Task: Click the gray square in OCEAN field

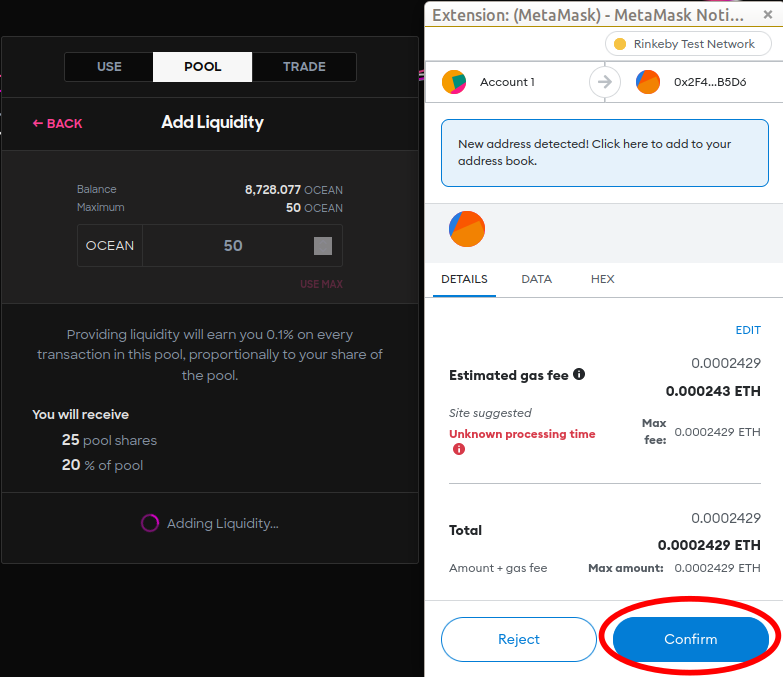Action: point(323,246)
